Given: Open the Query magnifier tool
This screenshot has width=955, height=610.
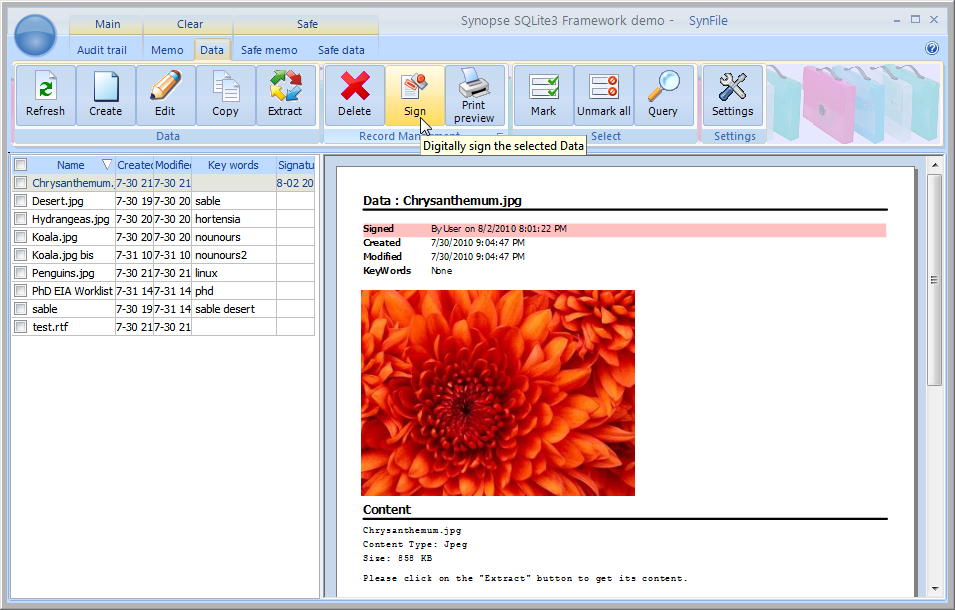Looking at the screenshot, I should [662, 95].
